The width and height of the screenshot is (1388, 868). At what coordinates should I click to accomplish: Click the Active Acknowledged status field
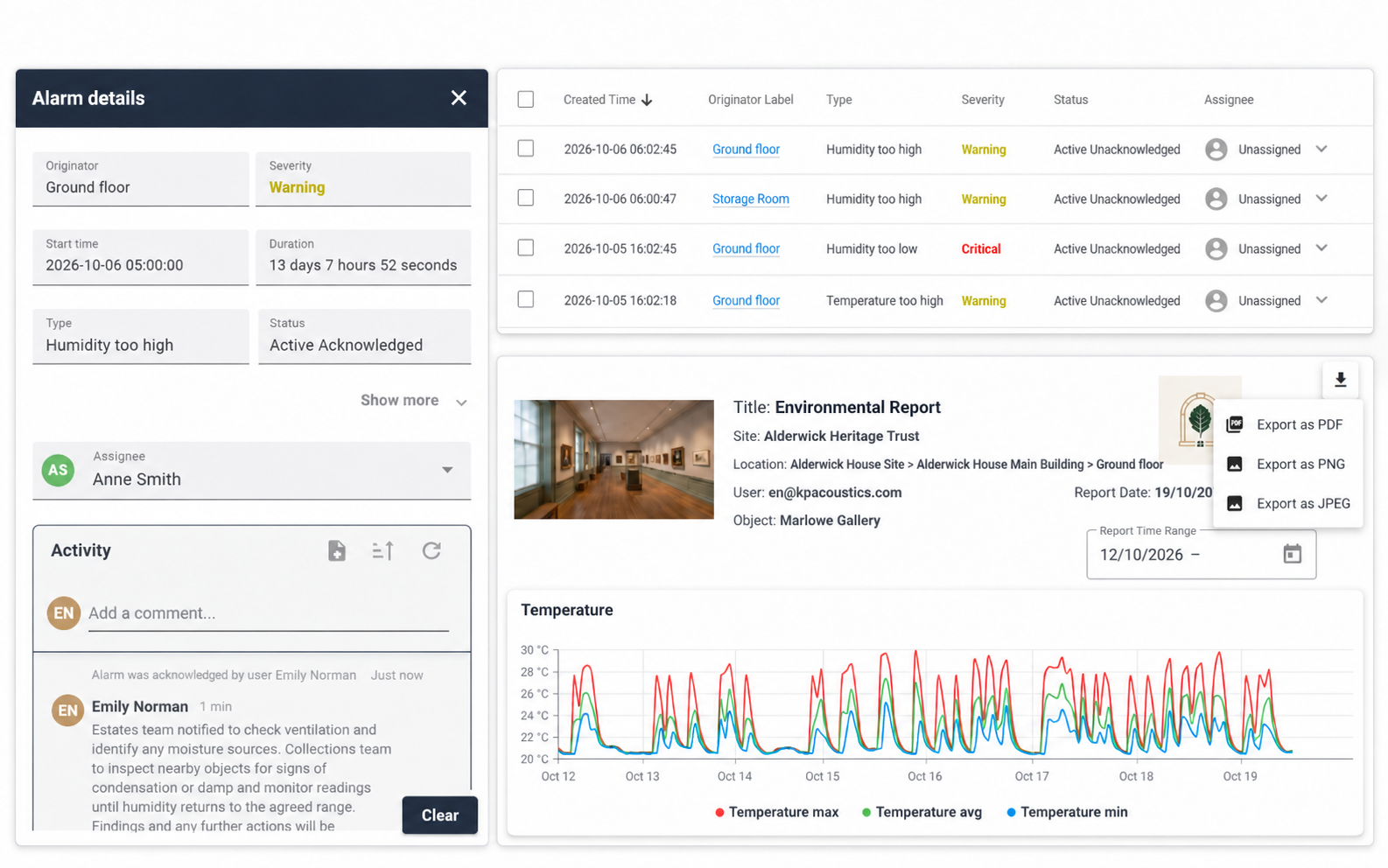[364, 336]
